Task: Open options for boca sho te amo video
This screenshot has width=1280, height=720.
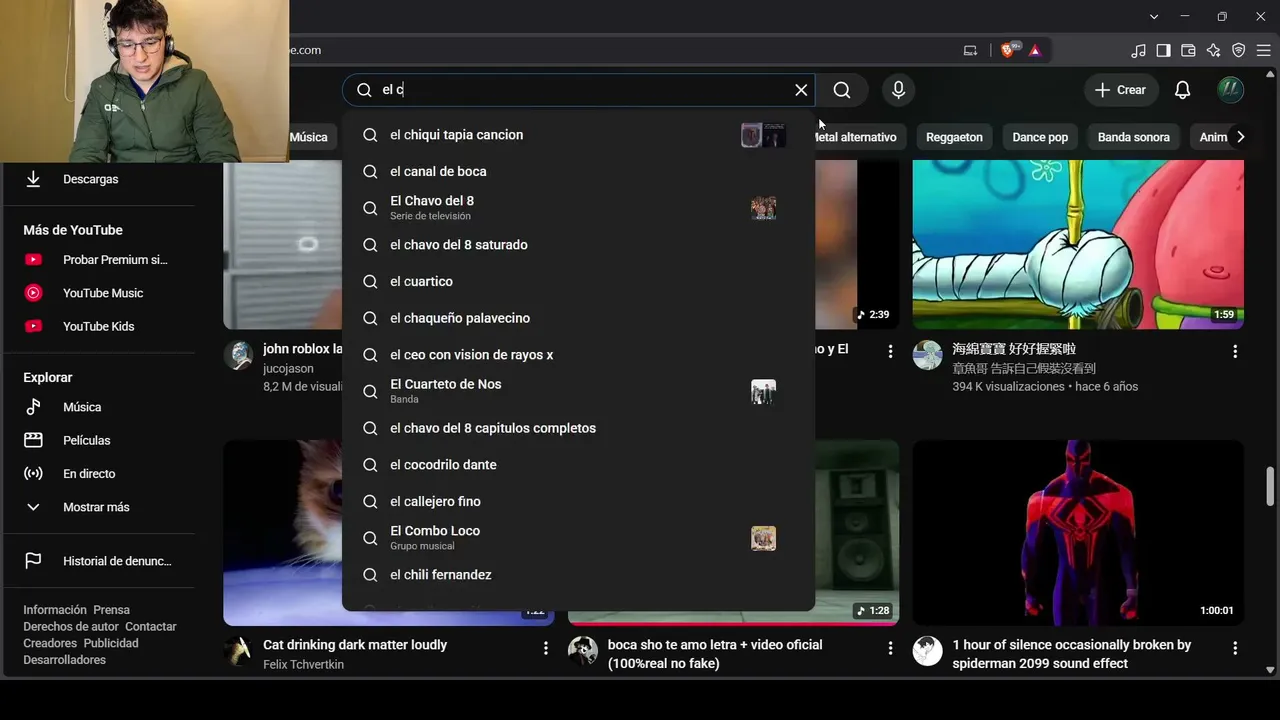Action: (x=890, y=648)
